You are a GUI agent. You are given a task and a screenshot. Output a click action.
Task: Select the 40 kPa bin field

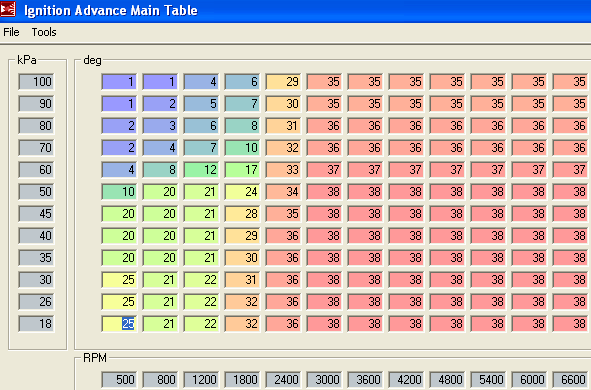(36, 236)
